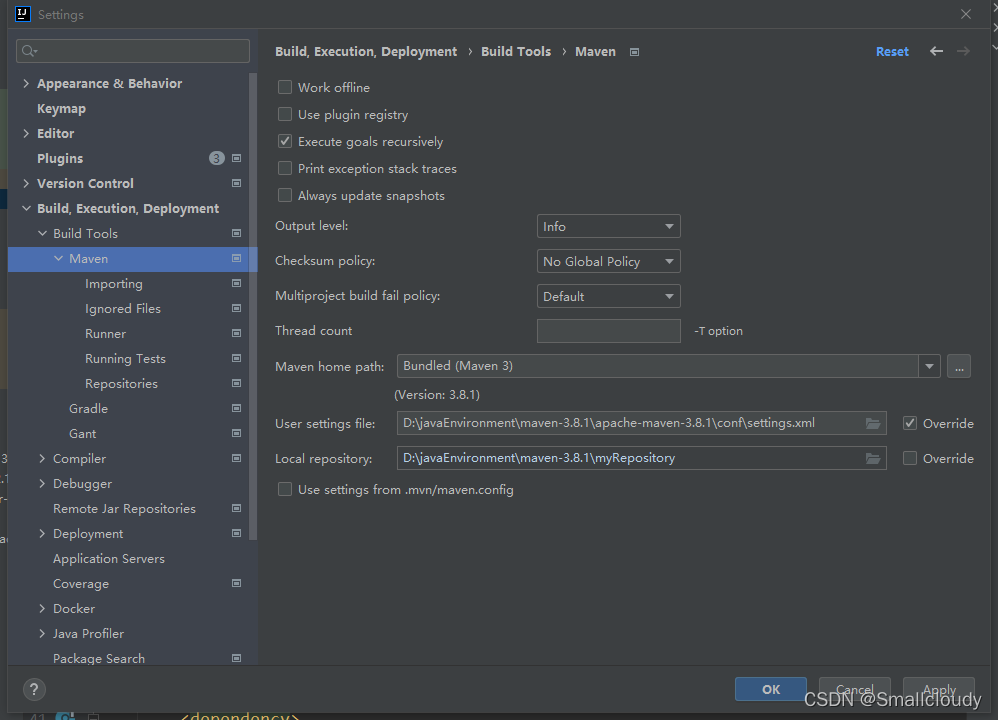Open the Checksum policy dropdown
The image size is (998, 720).
(608, 260)
